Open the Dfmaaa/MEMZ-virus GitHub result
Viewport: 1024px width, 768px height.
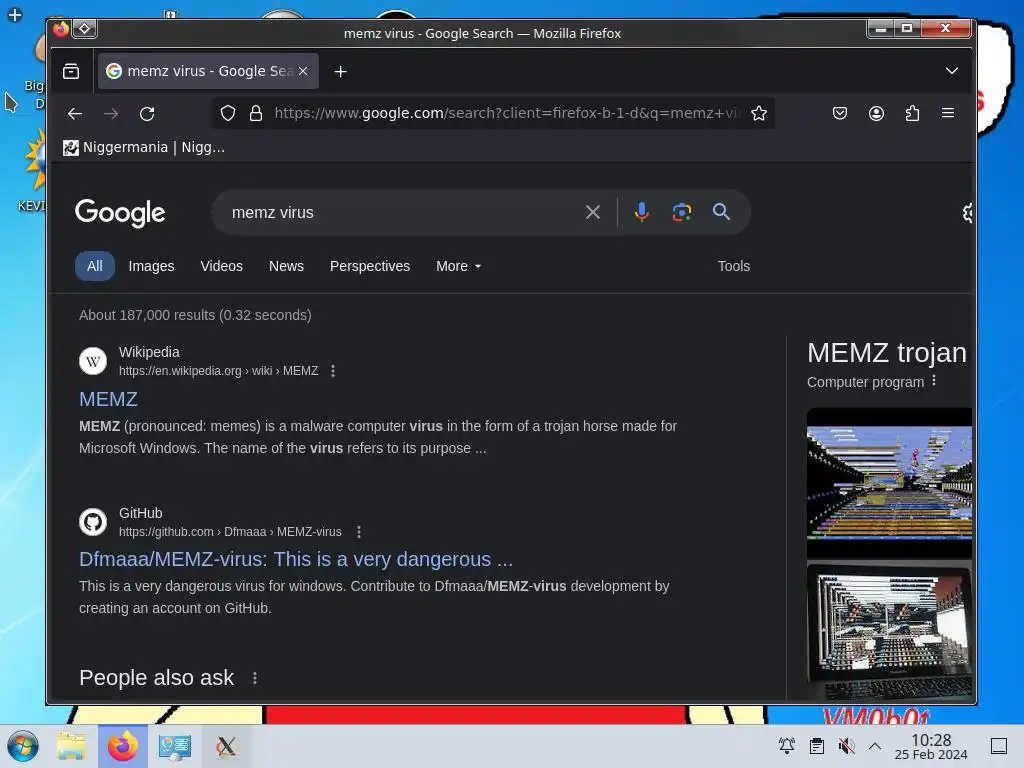point(296,560)
